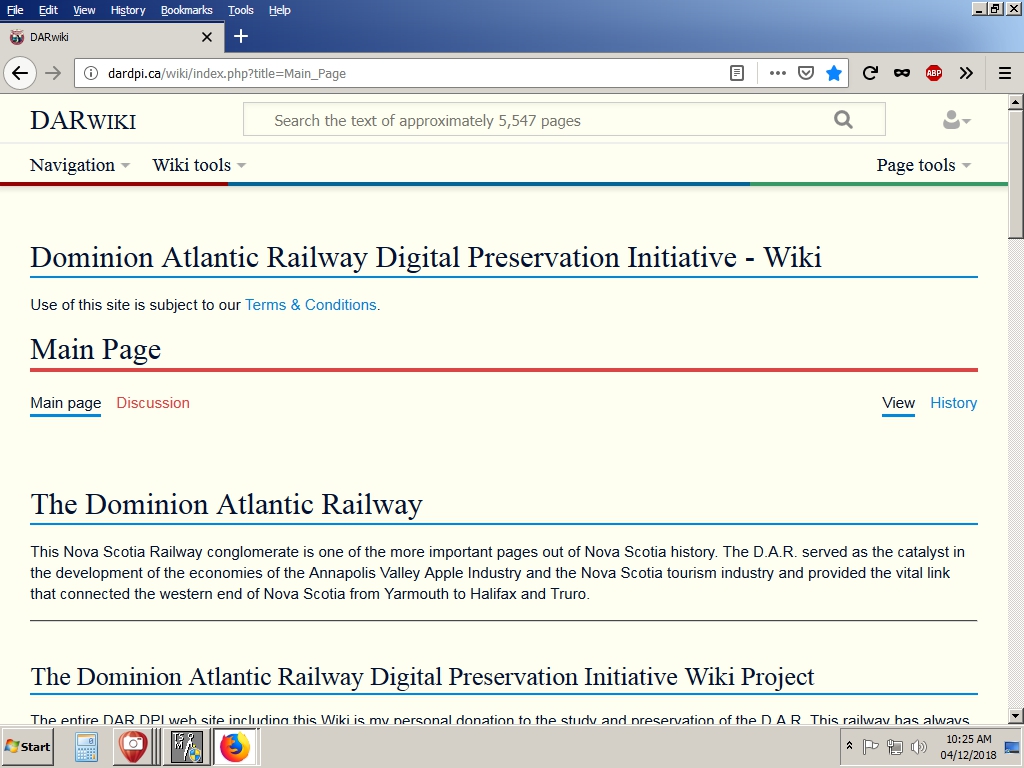1024x768 pixels.
Task: Click the browser Back arrow button
Action: pyautogui.click(x=20, y=73)
